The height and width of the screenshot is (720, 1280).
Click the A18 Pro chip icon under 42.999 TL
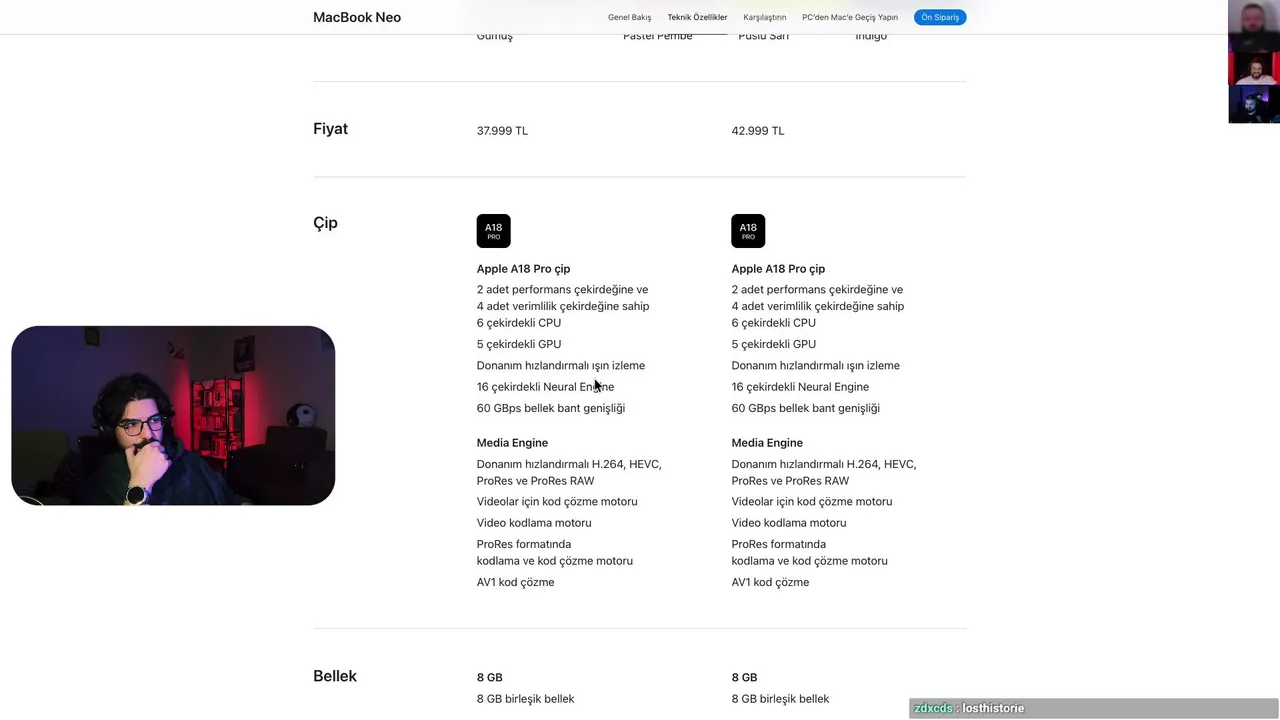point(748,231)
